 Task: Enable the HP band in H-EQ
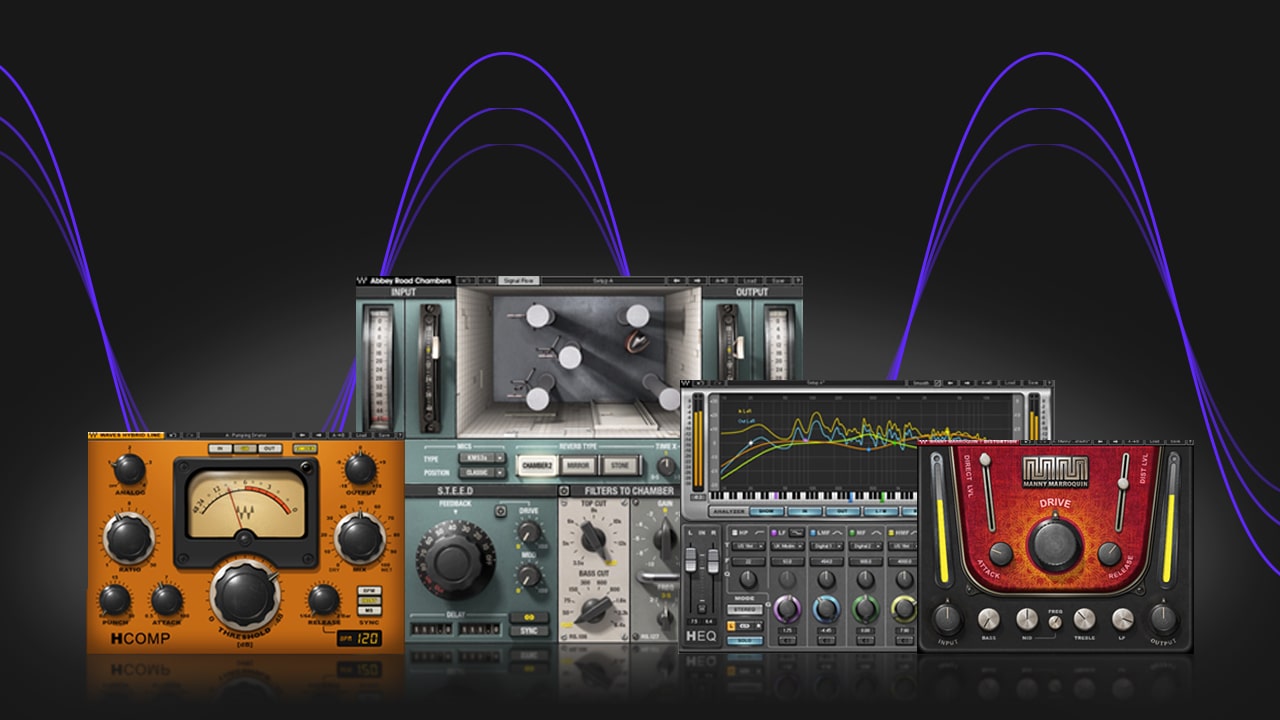[x=734, y=532]
